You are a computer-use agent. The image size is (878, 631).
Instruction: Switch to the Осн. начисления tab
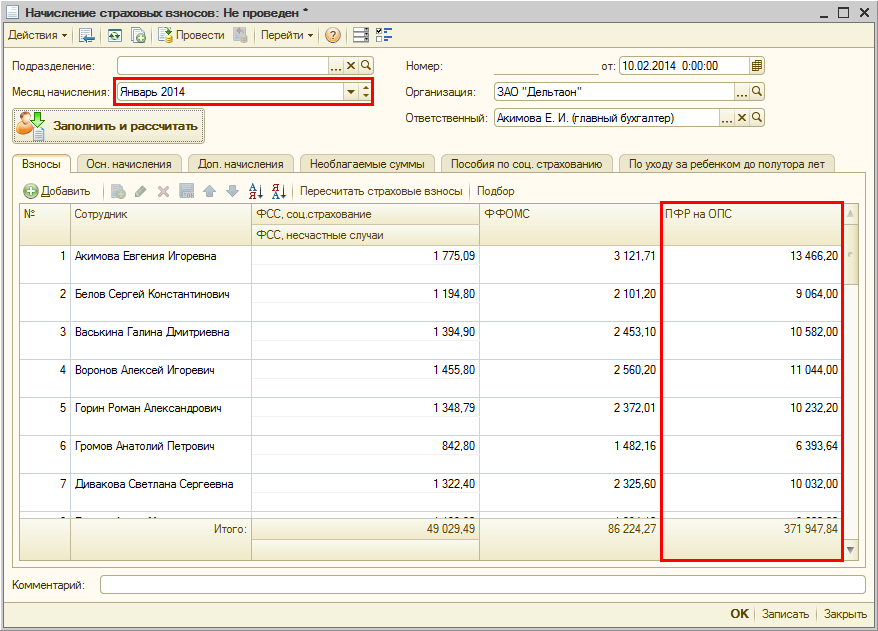tap(129, 164)
